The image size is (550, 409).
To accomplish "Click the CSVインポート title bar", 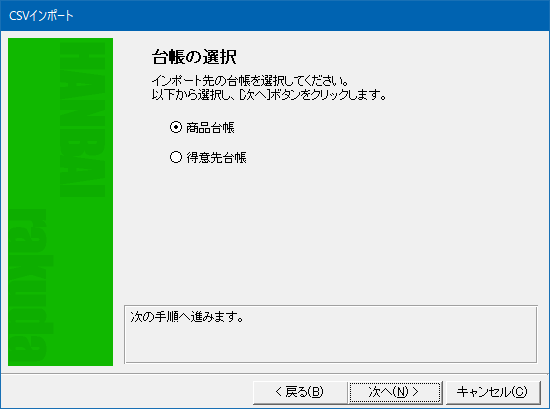I will (275, 15).
